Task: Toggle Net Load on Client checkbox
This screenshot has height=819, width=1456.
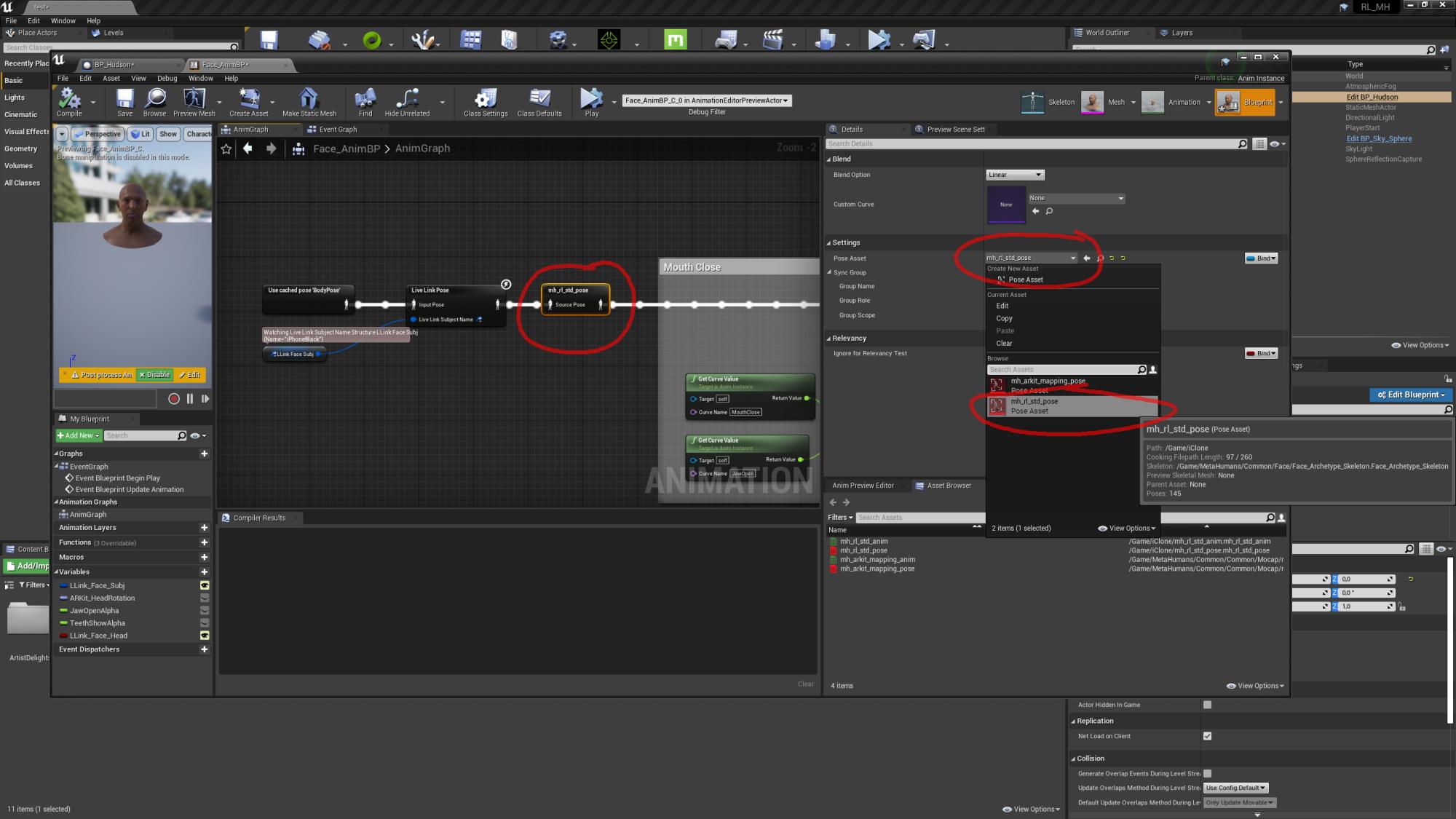Action: (x=1210, y=736)
